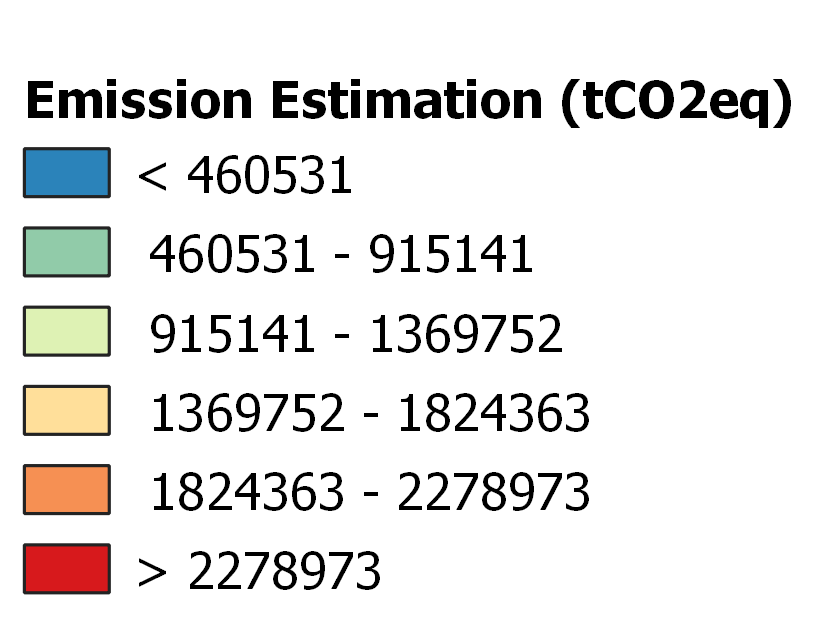Screen dimensions: 820x618
Task: Select the orange legend color swatch
Action: (66, 489)
